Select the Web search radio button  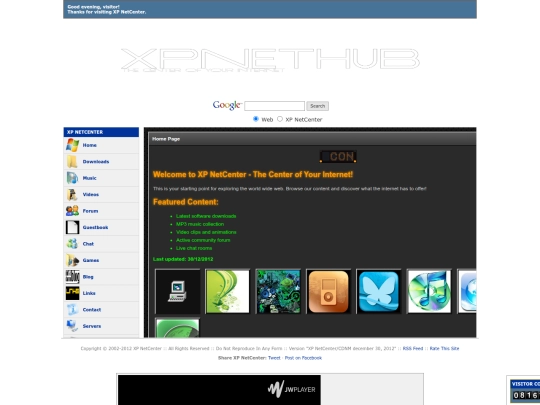click(256, 119)
